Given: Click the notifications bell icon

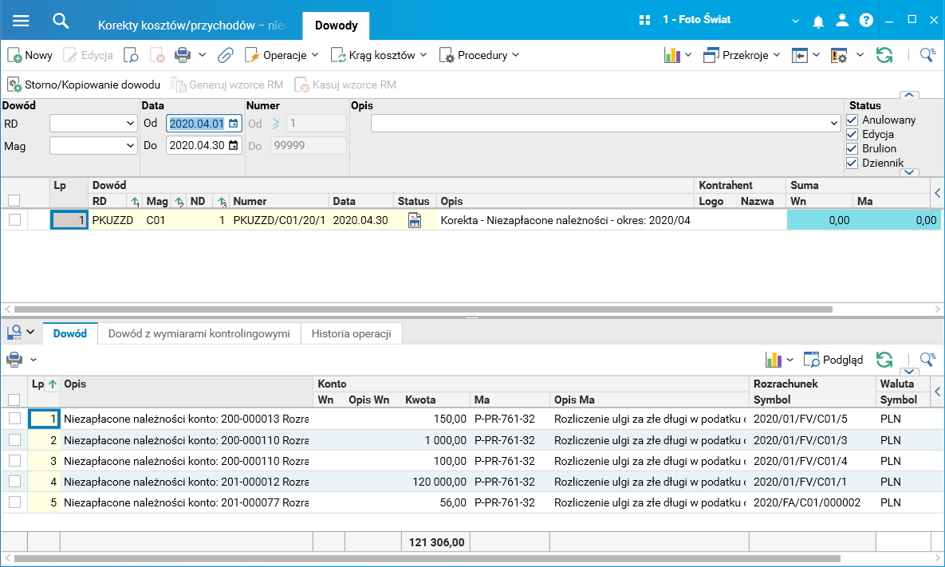Looking at the screenshot, I should (x=818, y=20).
